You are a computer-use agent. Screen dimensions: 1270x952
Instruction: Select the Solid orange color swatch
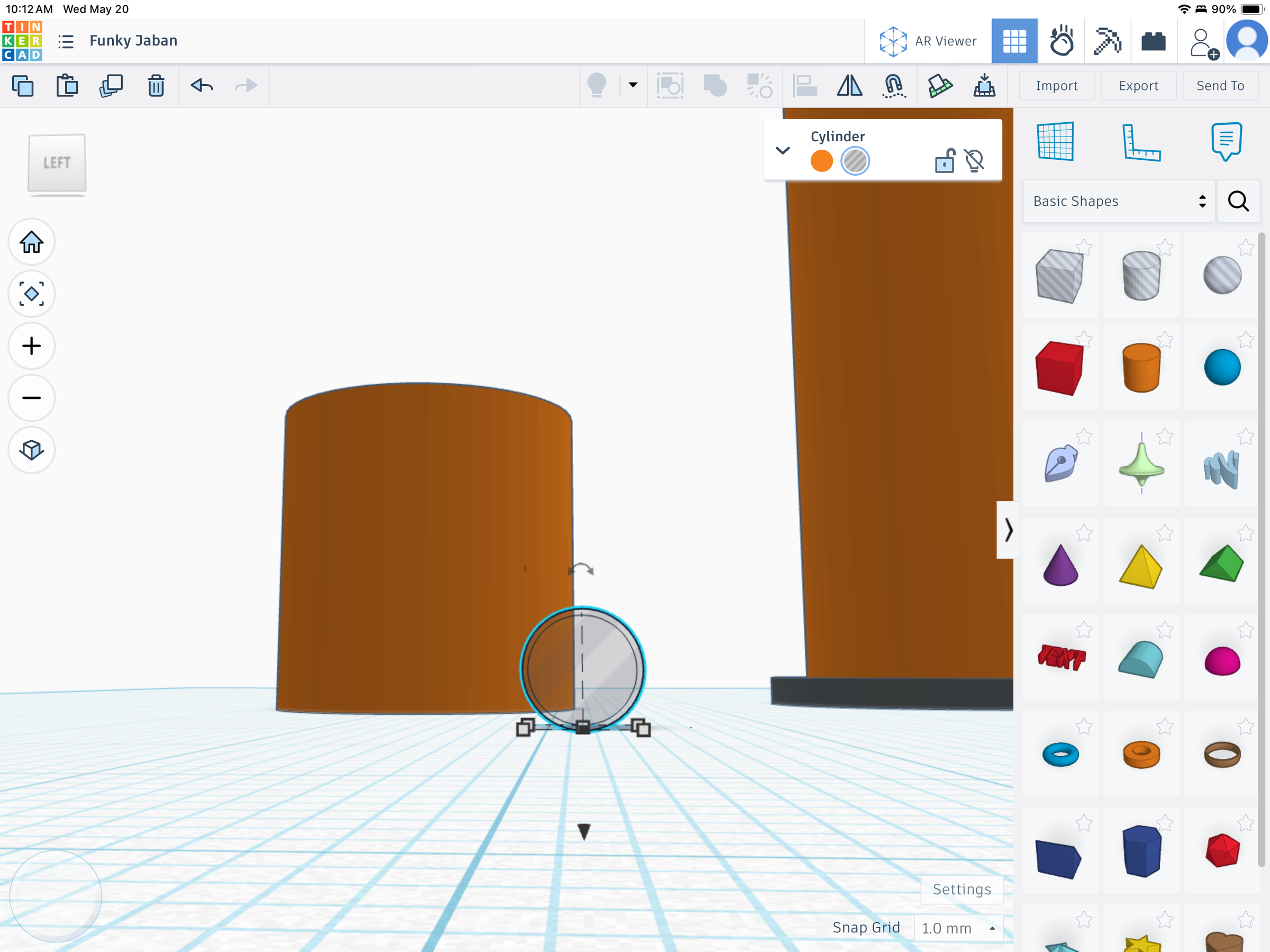[x=822, y=161]
